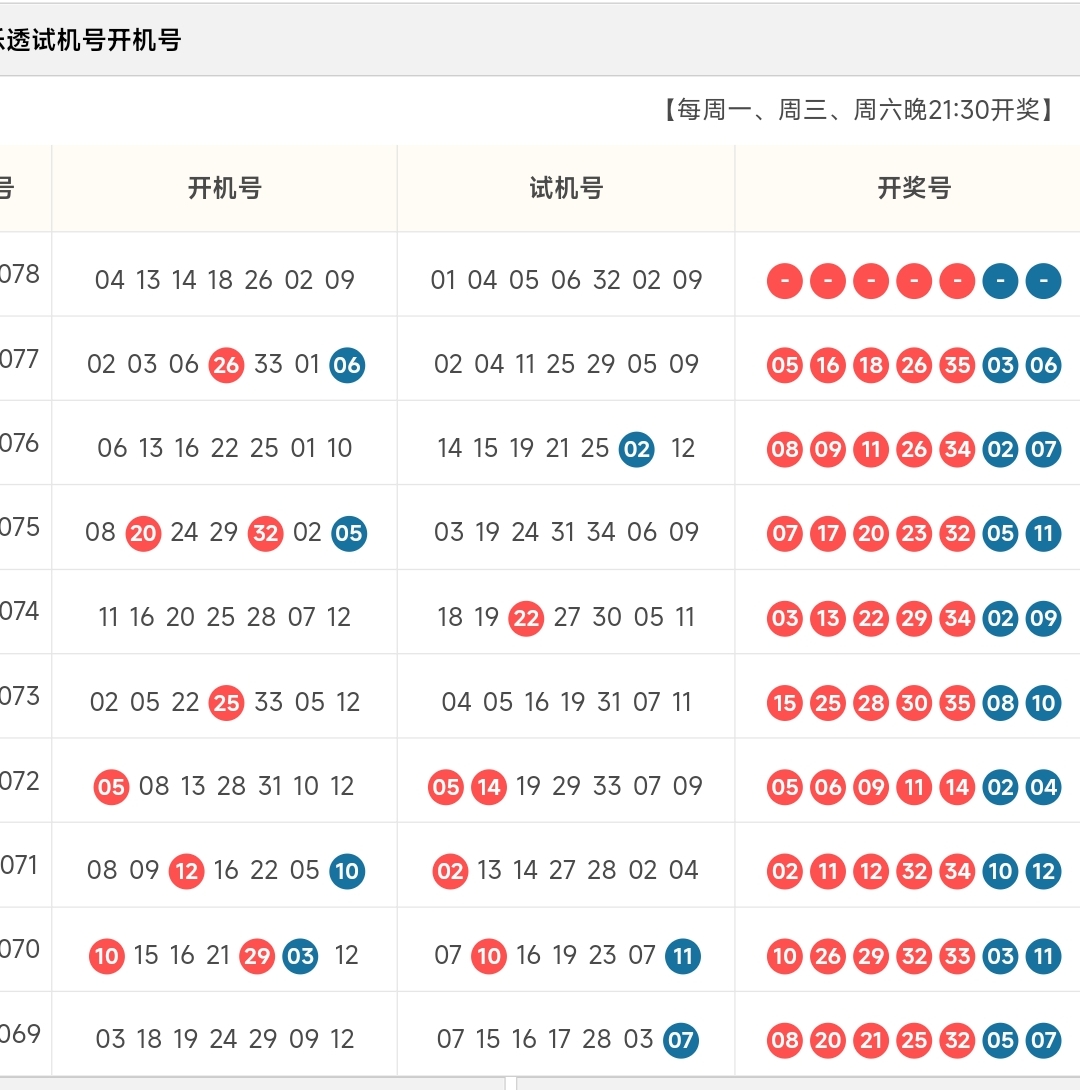The image size is (1080, 1090).
Task: Click red ball 05 in row 072 开机号
Action: [x=111, y=787]
